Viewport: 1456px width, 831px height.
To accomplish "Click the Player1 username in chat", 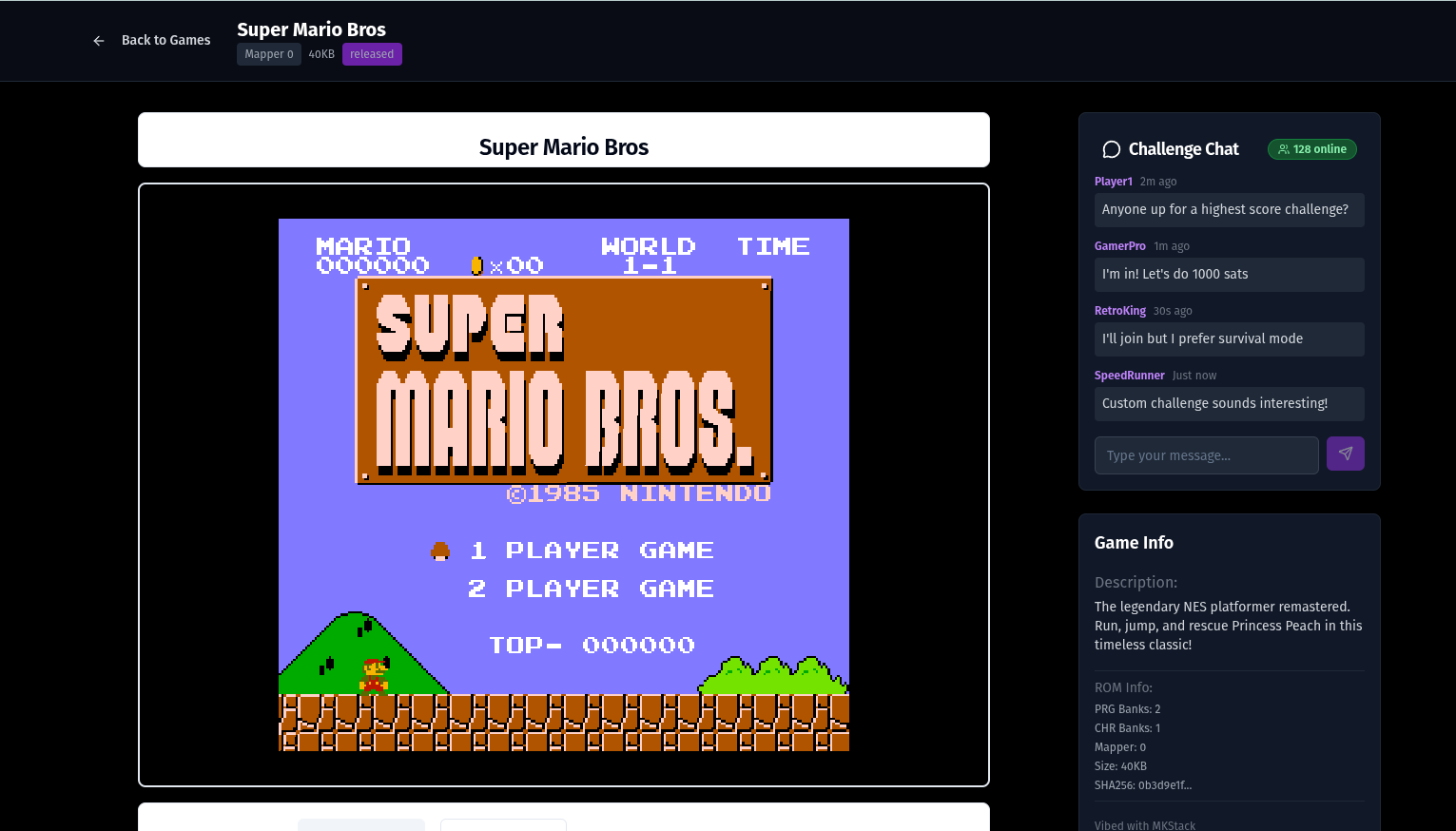I will click(x=1113, y=182).
